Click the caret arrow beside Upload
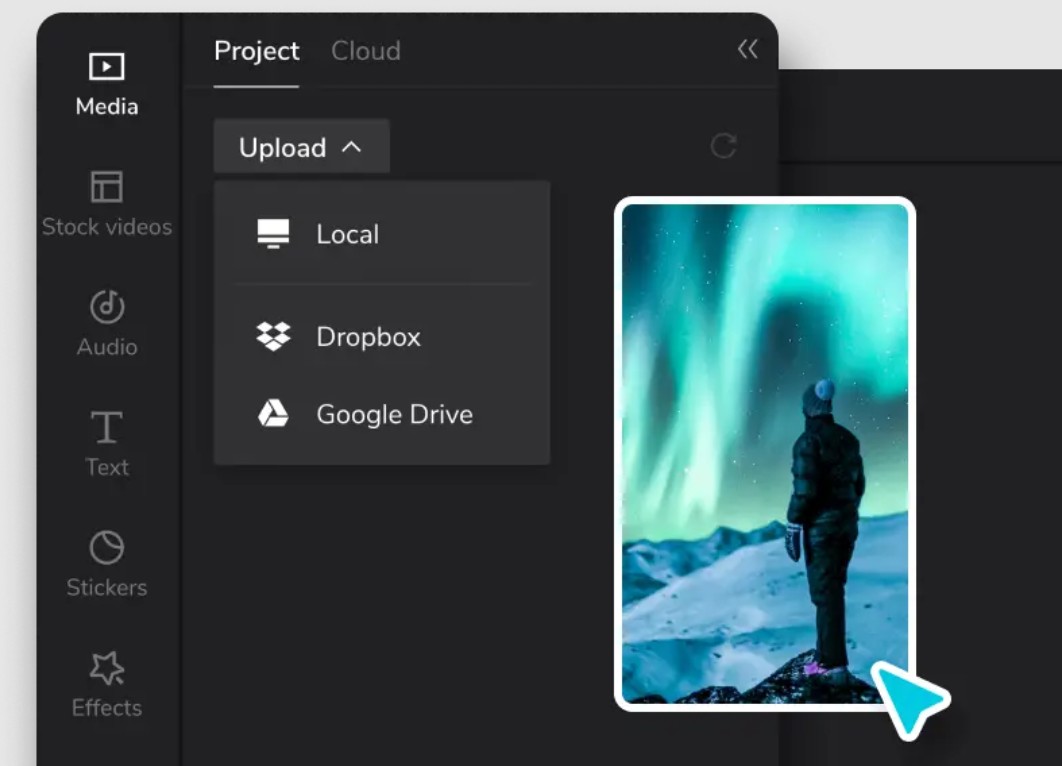Image resolution: width=1062 pixels, height=766 pixels. [x=351, y=147]
